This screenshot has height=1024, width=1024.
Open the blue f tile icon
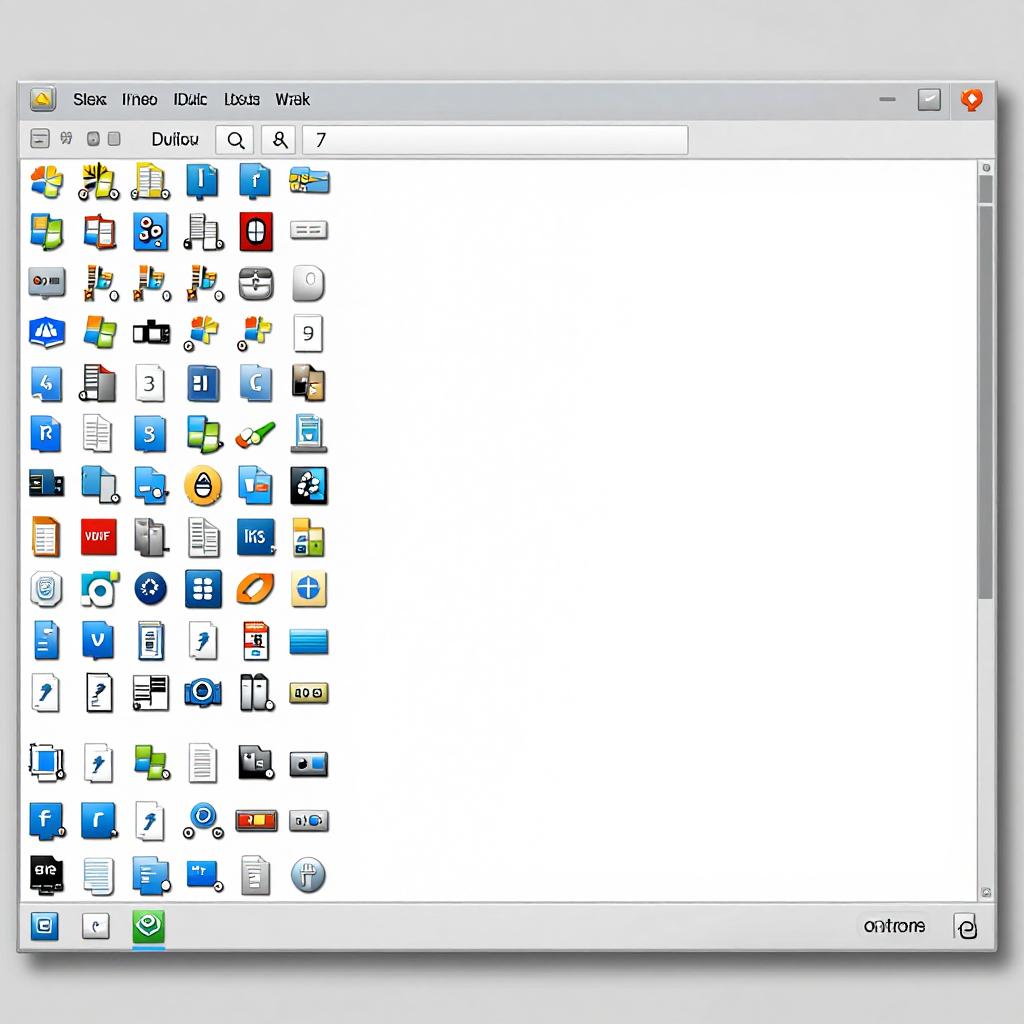(x=46, y=820)
